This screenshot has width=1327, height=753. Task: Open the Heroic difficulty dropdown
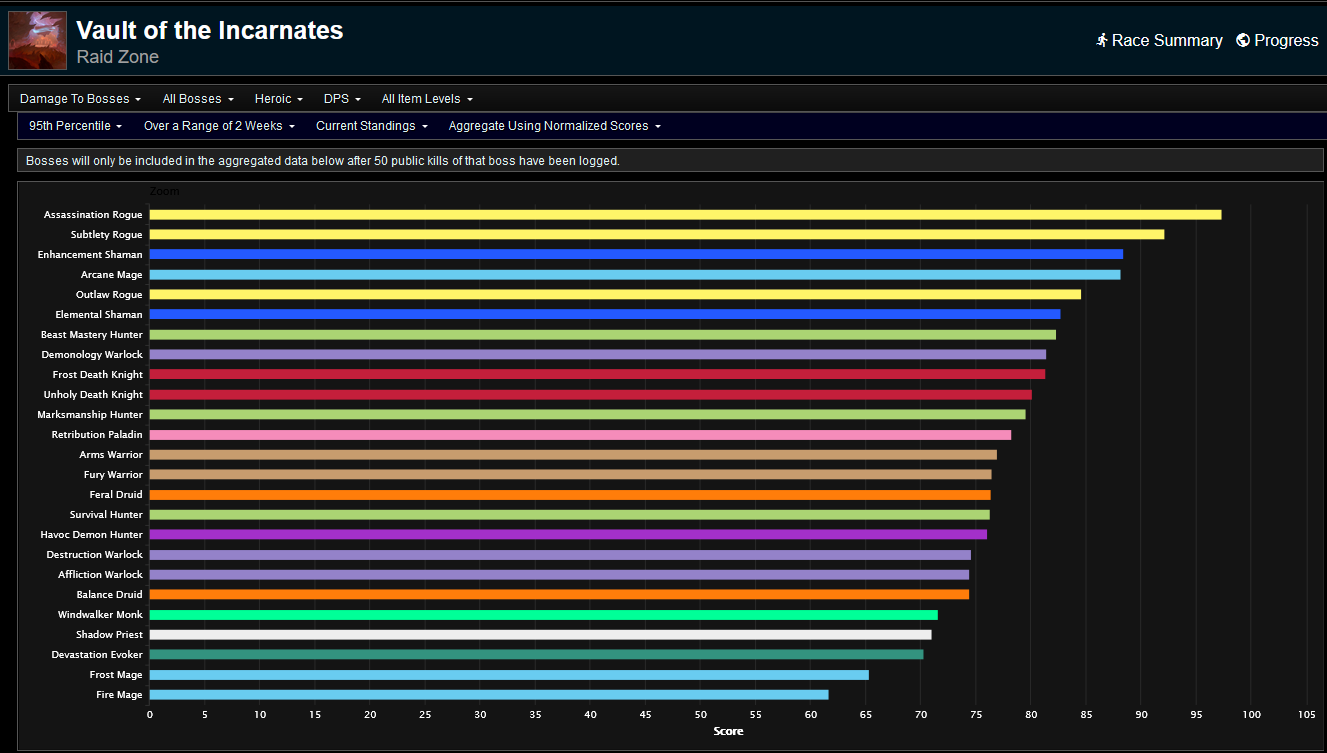tap(278, 99)
